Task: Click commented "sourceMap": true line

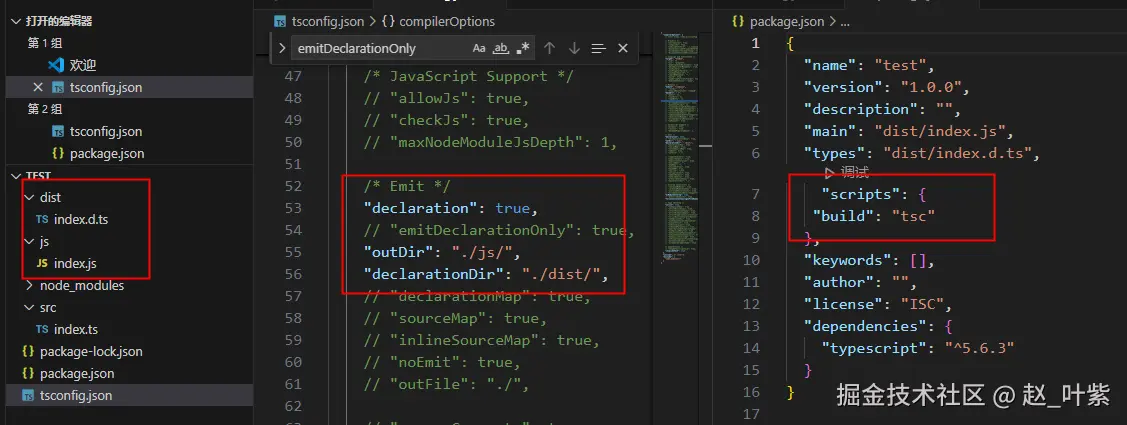Action: click(456, 319)
